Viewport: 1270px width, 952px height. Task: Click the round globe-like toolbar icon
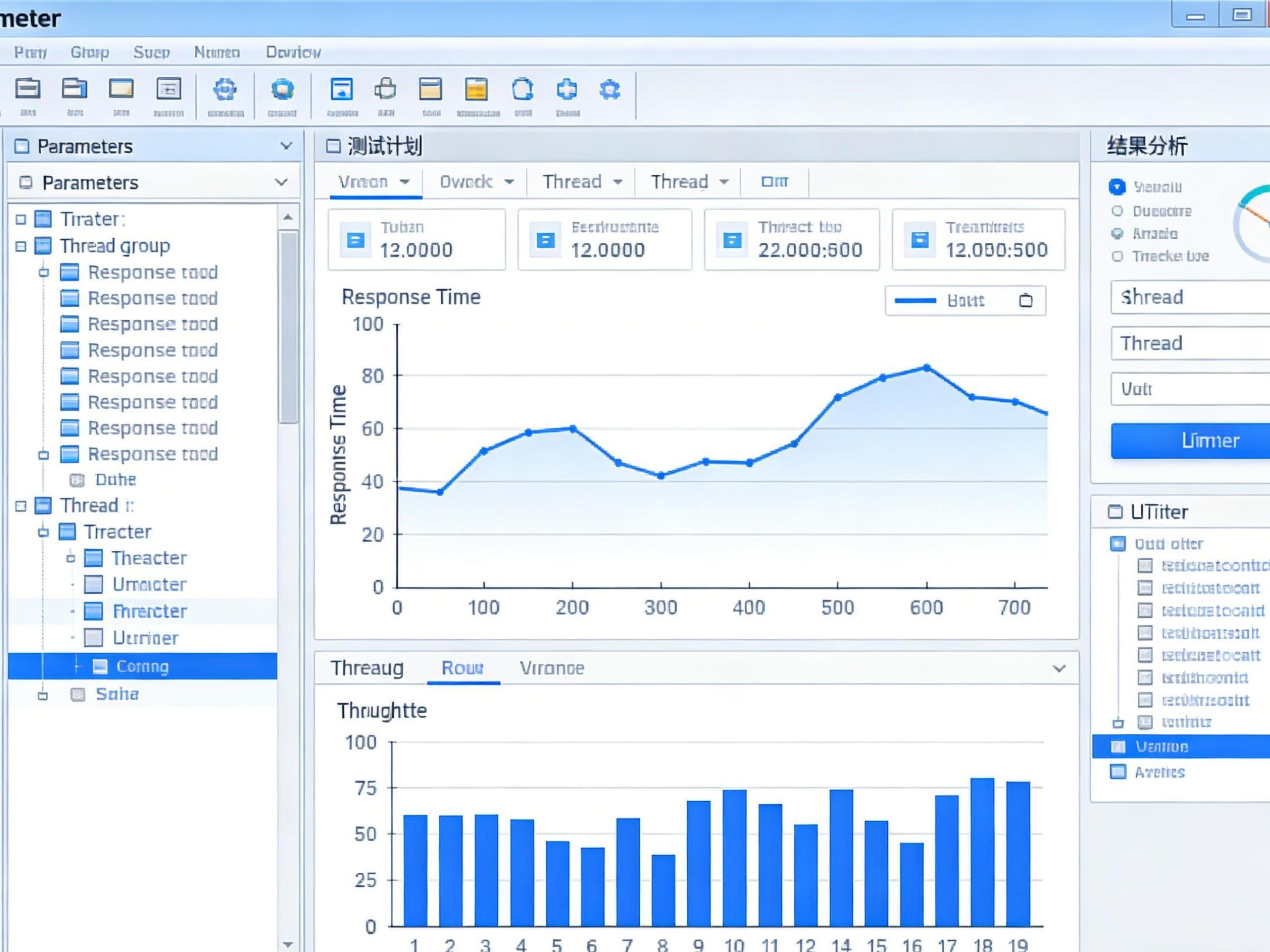282,90
